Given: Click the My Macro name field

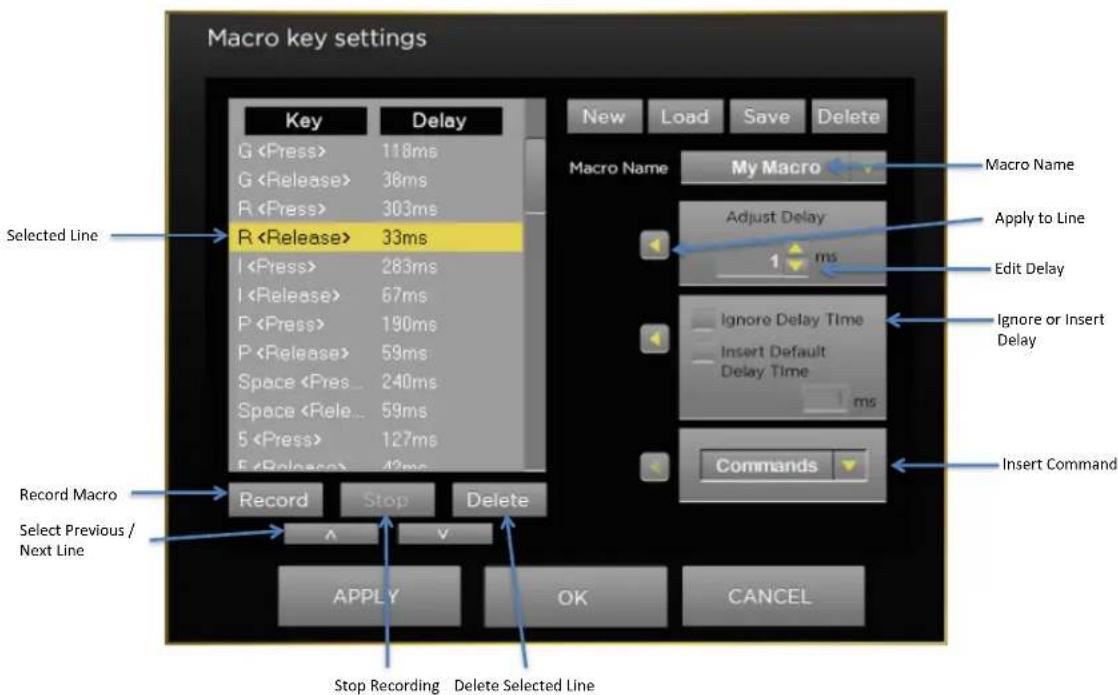Looking at the screenshot, I should 783,168.
